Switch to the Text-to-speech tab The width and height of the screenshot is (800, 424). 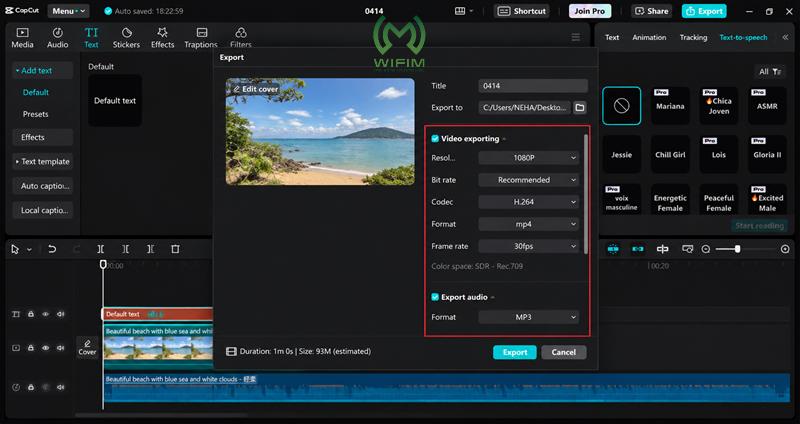tap(743, 37)
